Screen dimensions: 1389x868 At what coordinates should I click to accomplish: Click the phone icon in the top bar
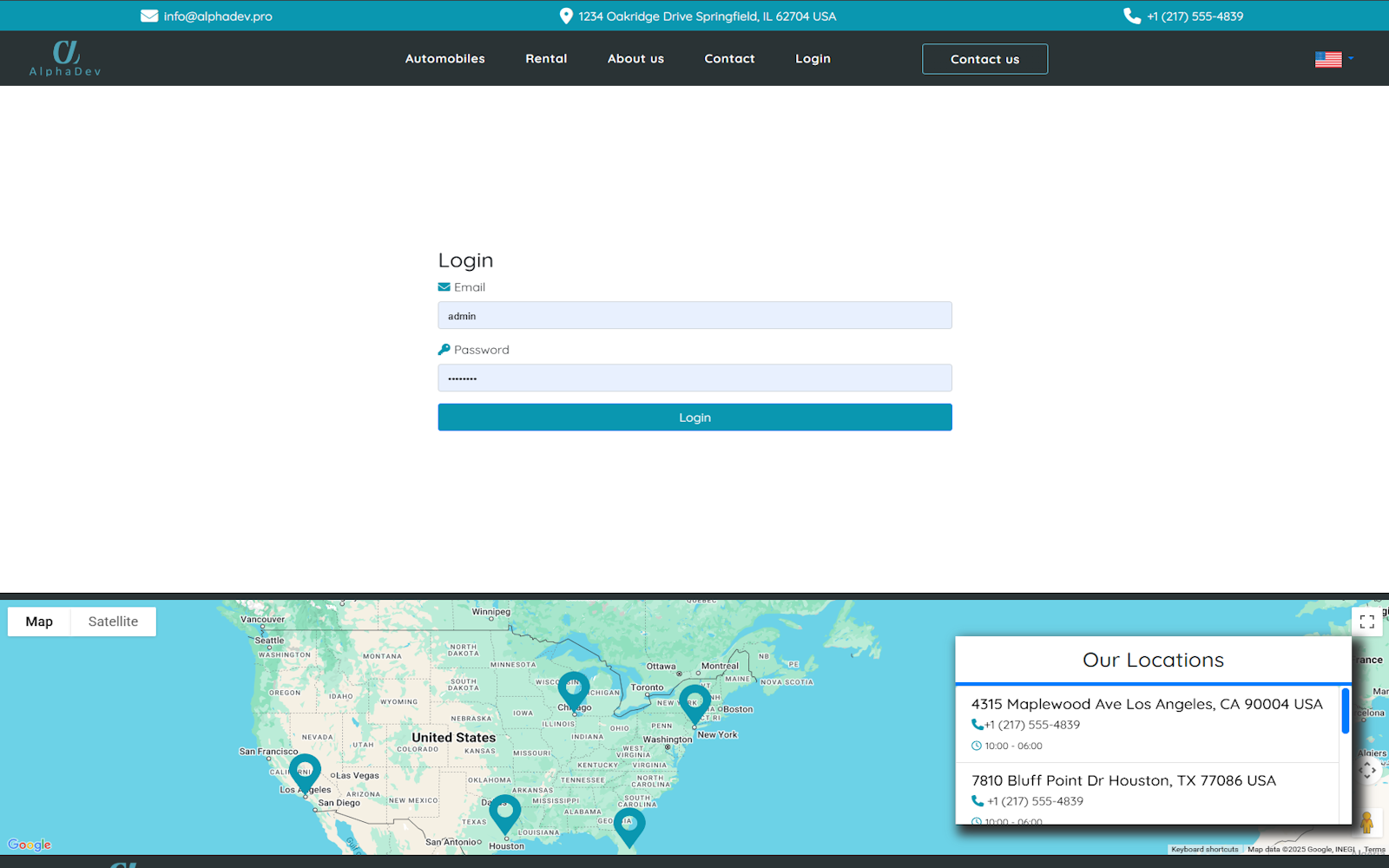pyautogui.click(x=1132, y=16)
